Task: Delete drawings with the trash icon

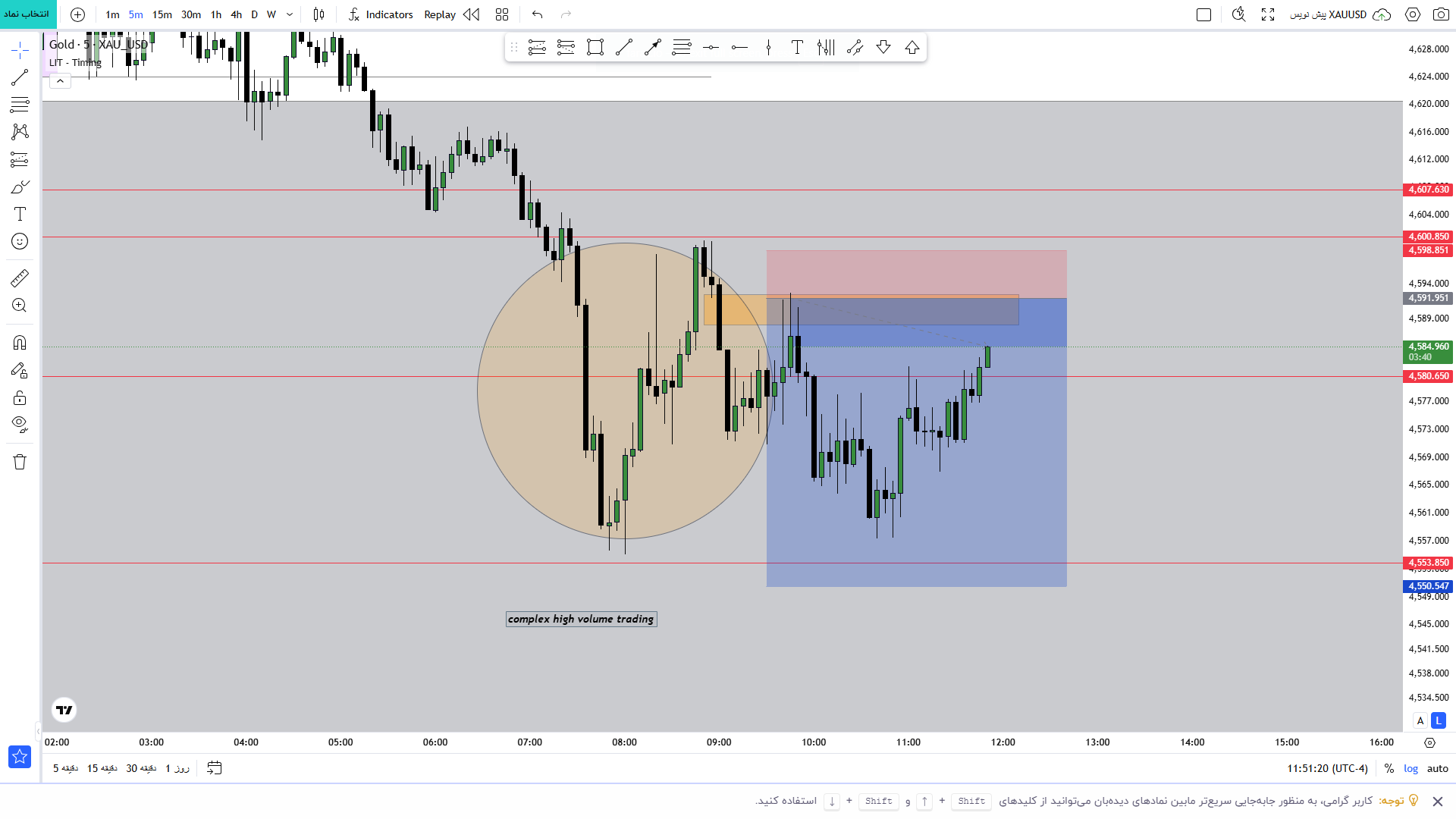Action: coord(20,462)
